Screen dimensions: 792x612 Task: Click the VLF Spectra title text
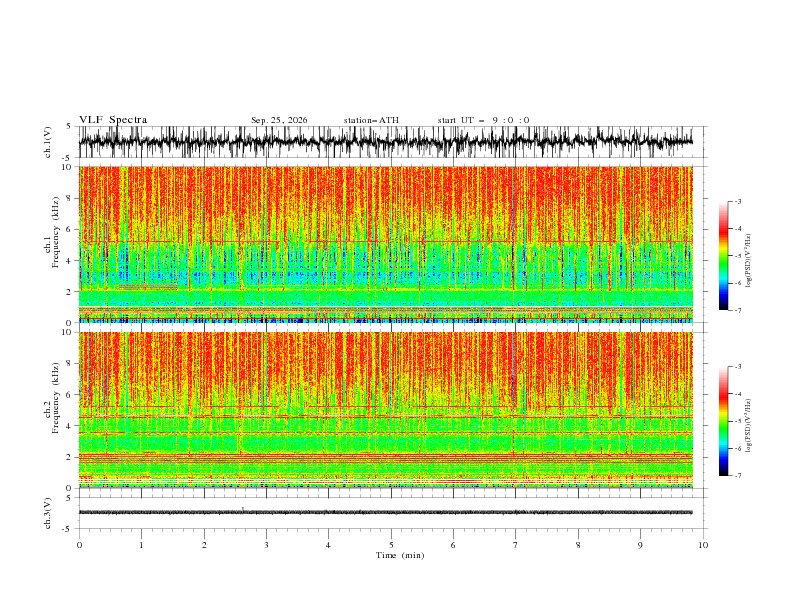(113, 120)
